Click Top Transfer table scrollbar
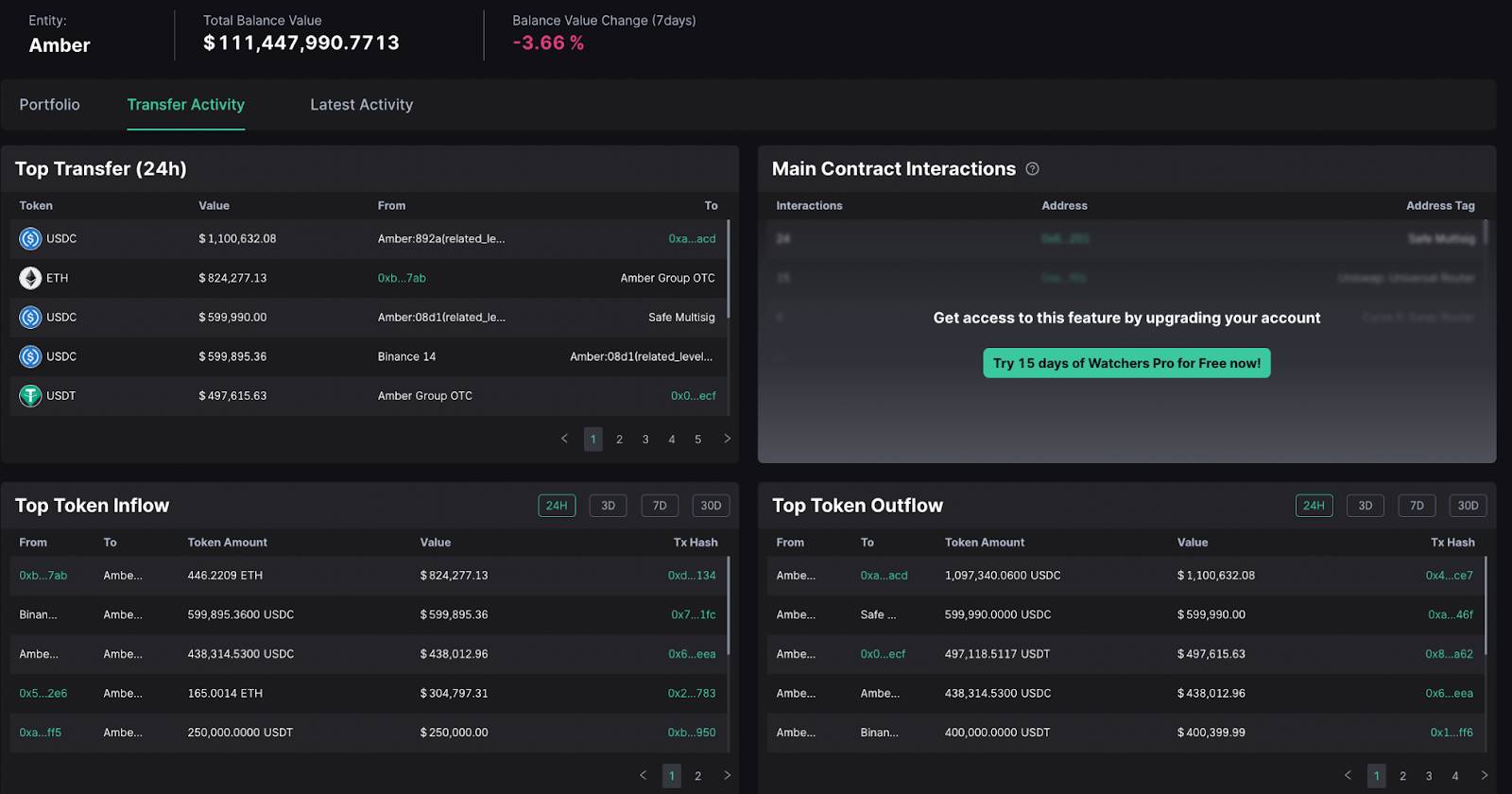 pyautogui.click(x=729, y=268)
